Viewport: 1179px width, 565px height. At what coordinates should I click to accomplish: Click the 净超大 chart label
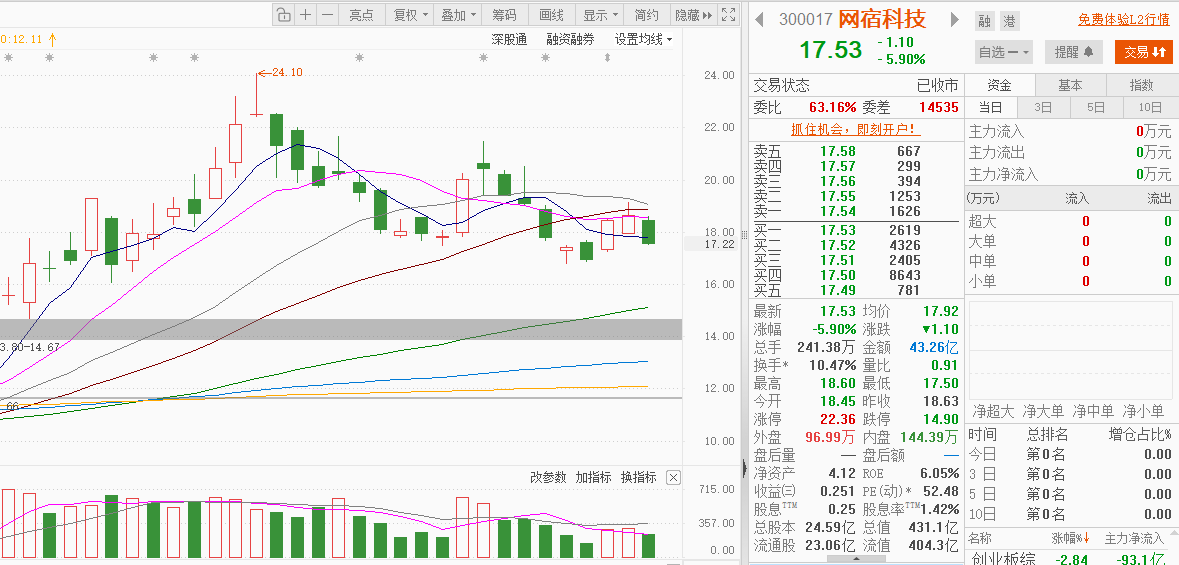point(993,412)
